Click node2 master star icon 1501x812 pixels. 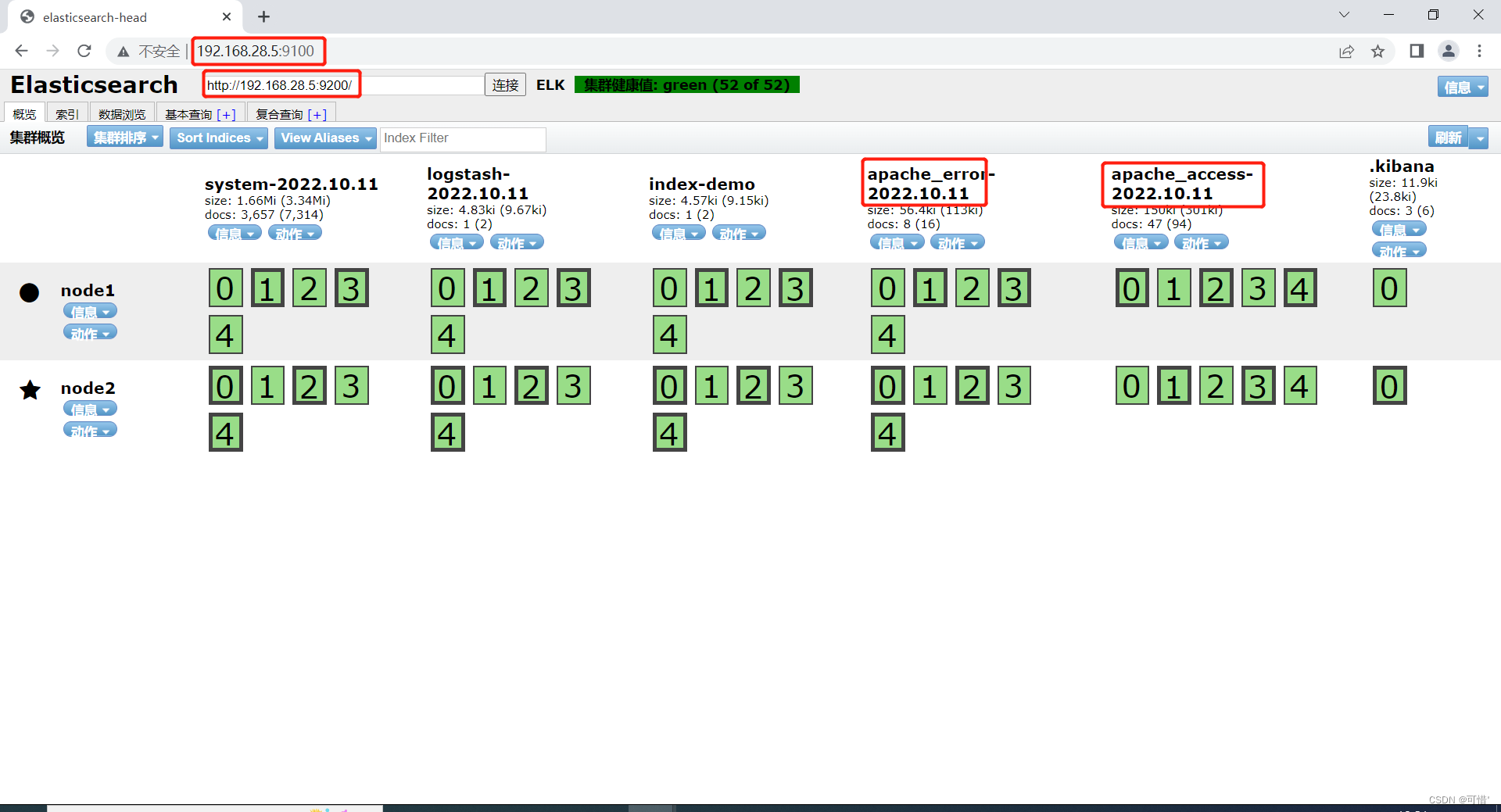tap(30, 389)
